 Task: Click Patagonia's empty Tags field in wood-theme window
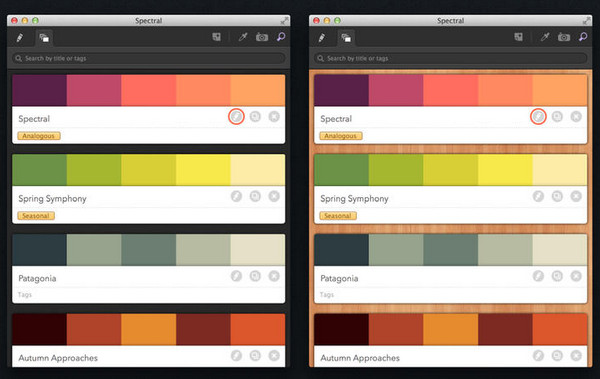(327, 295)
